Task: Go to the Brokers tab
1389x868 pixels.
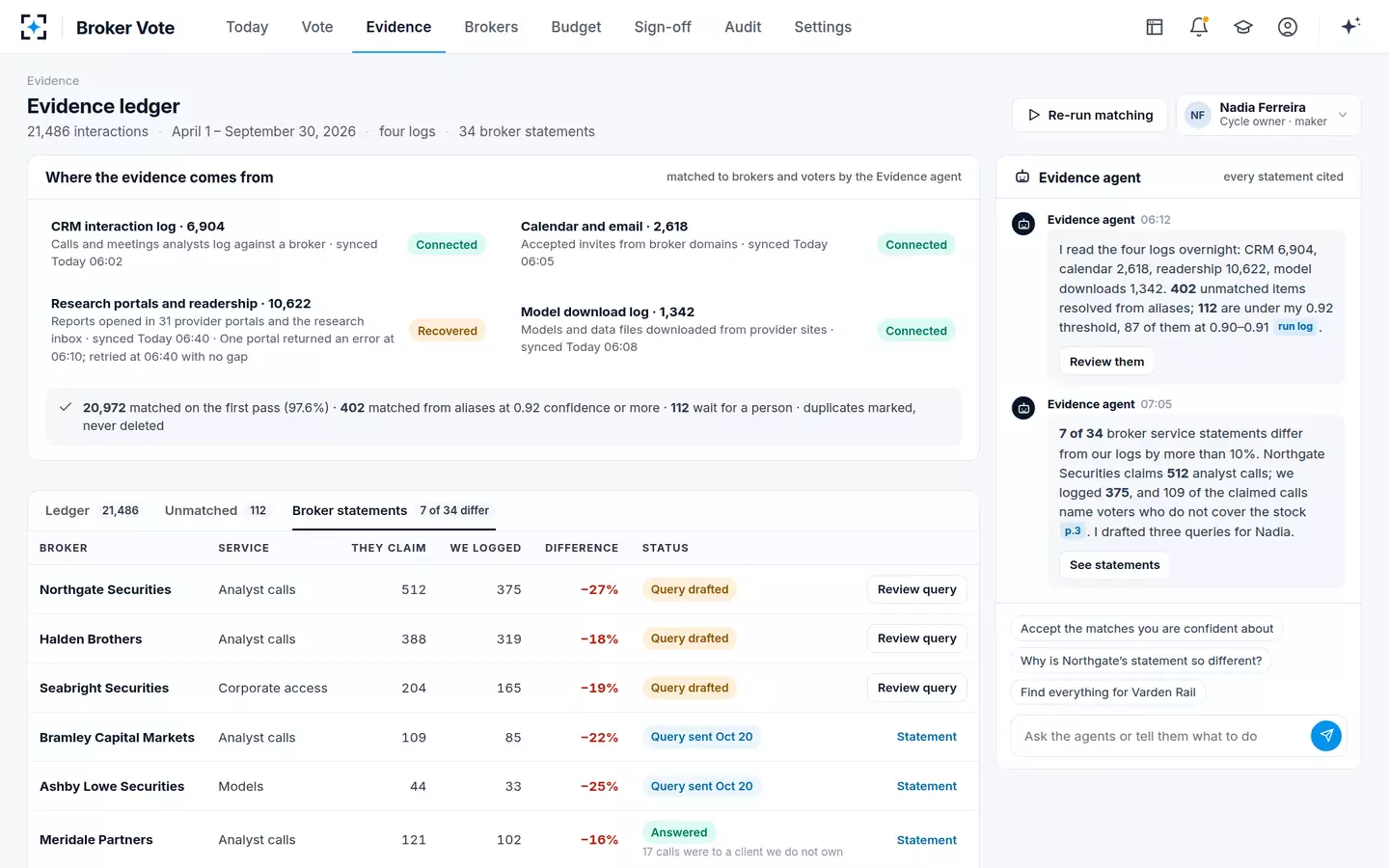Action: click(x=491, y=27)
